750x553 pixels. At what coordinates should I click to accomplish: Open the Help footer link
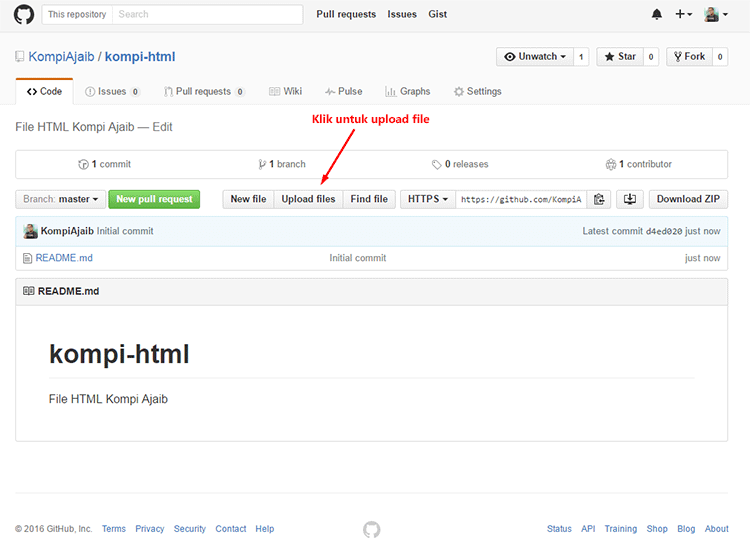pos(265,529)
